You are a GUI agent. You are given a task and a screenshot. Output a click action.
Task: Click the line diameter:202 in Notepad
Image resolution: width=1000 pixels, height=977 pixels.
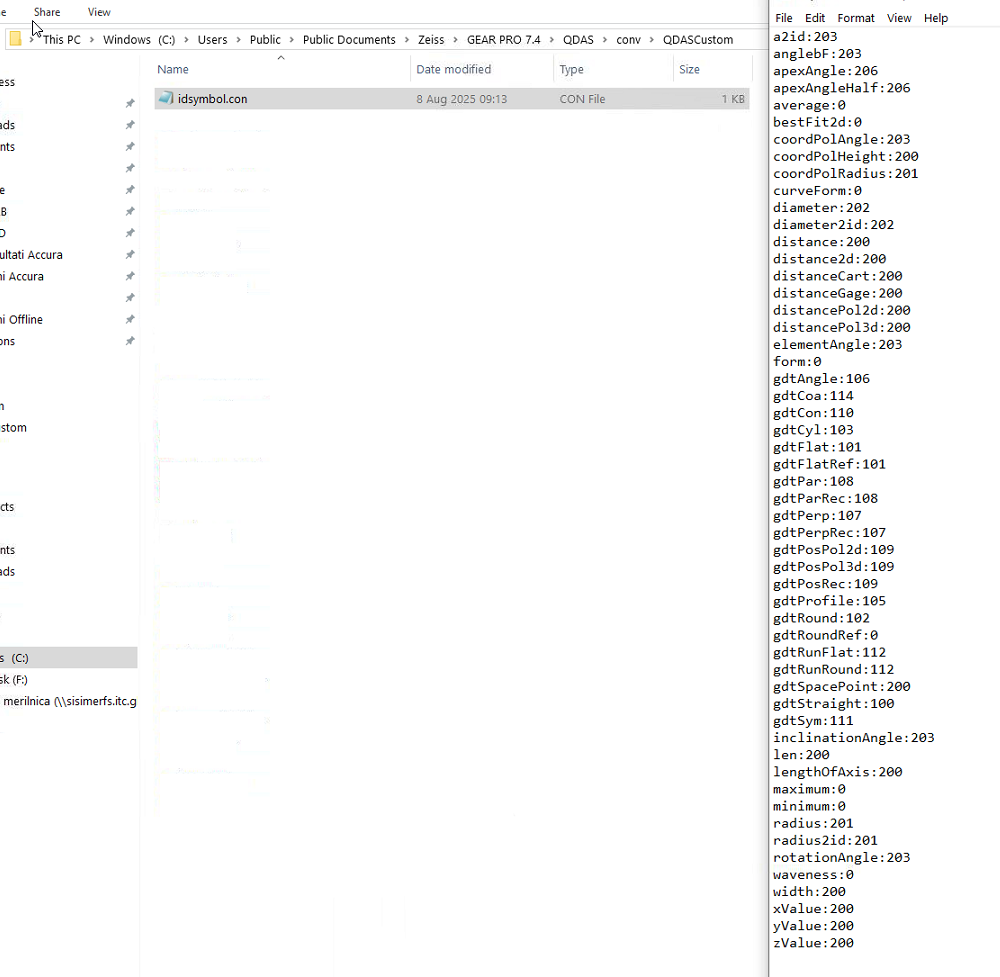coord(821,207)
